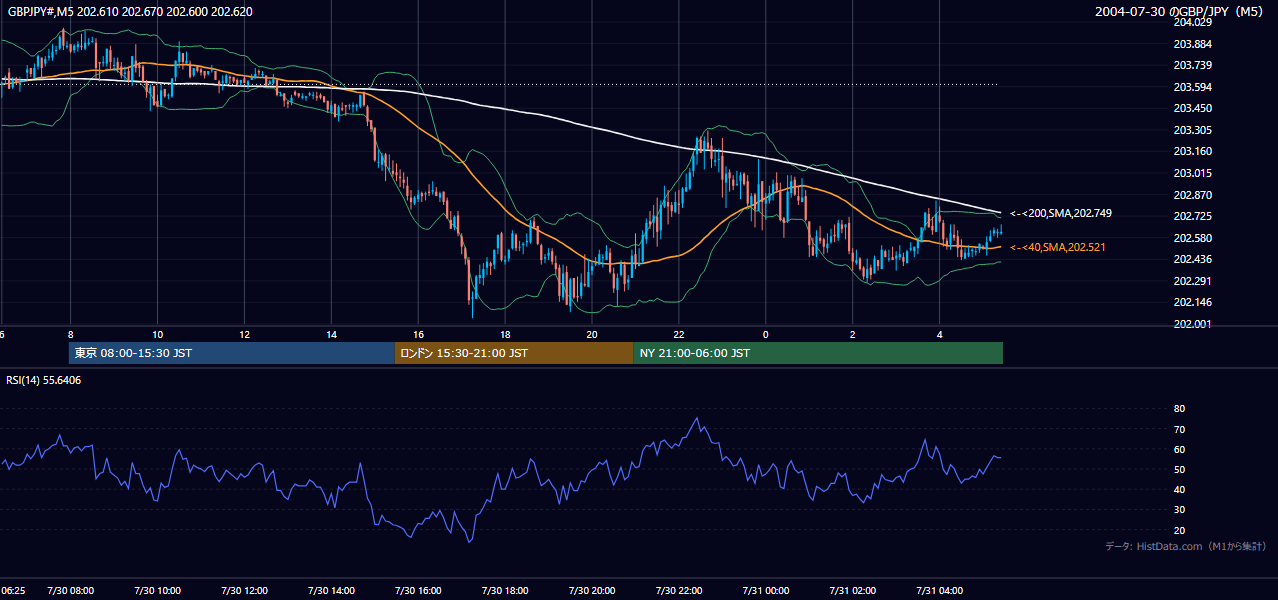Click the bottom time label 7/30 22:00

[679, 591]
